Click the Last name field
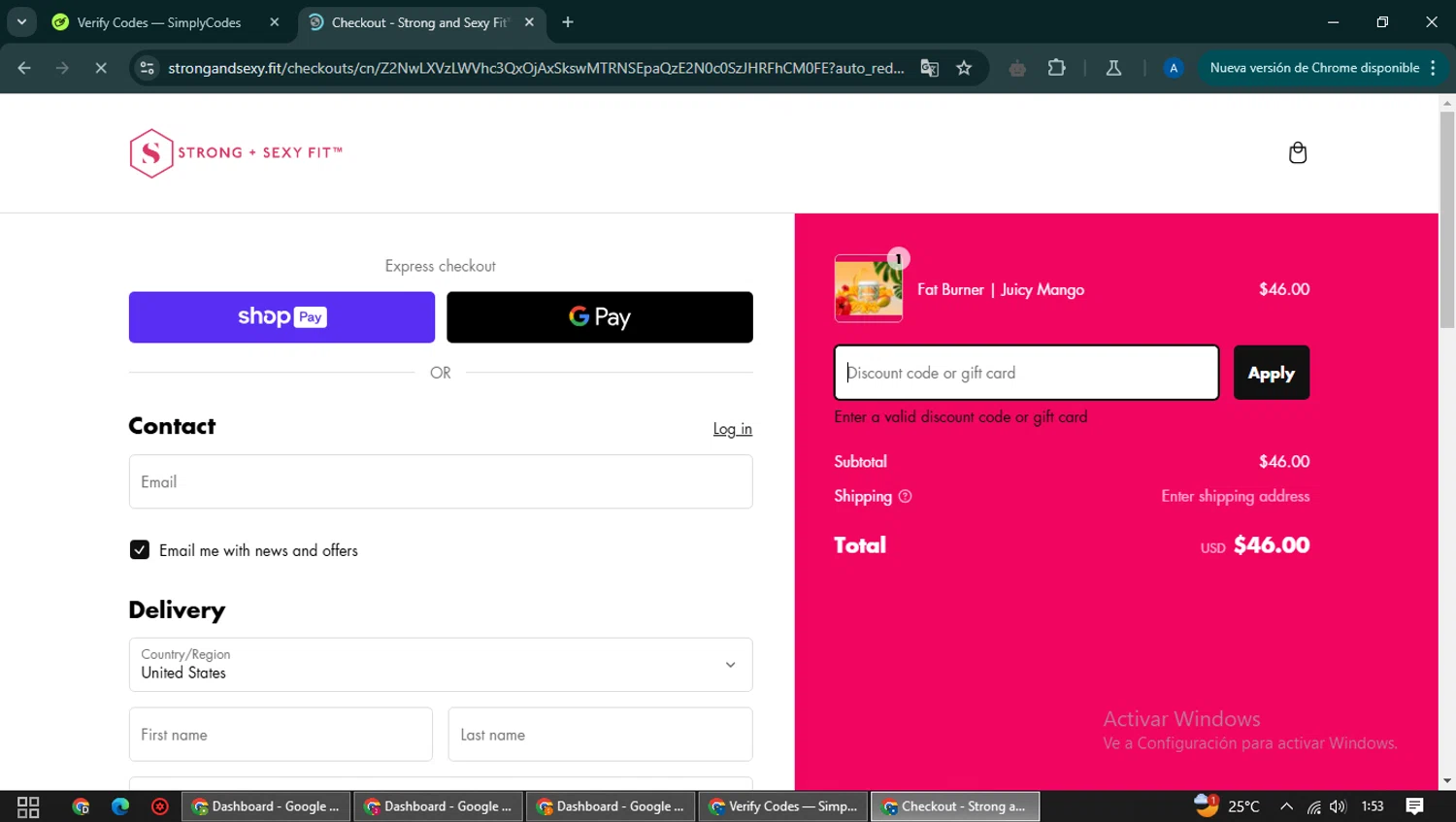Screen dimensions: 1456x822 [600, 735]
